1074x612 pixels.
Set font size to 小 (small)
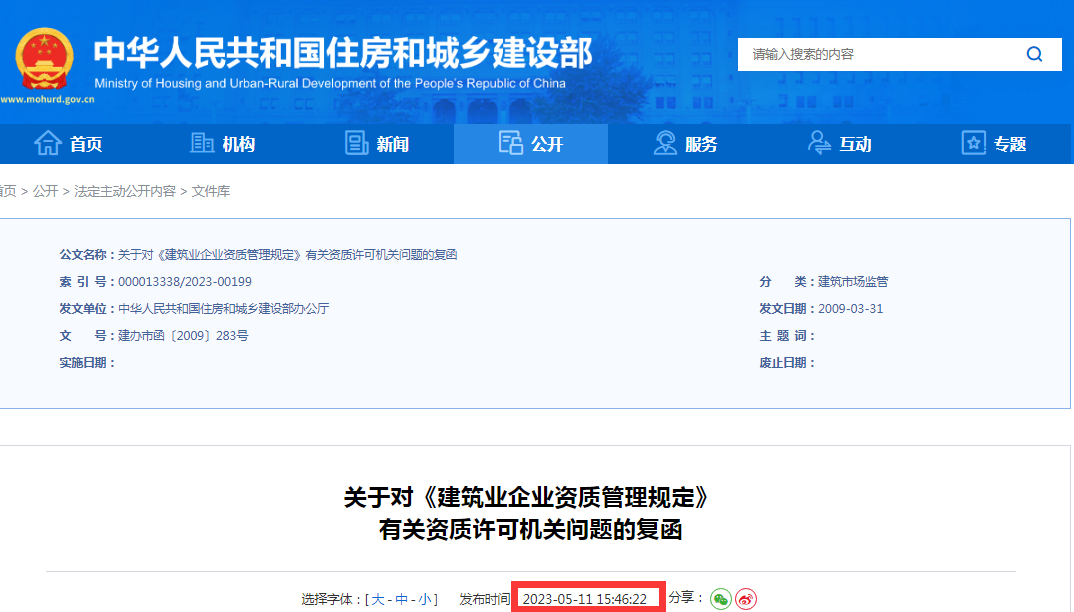[425, 598]
